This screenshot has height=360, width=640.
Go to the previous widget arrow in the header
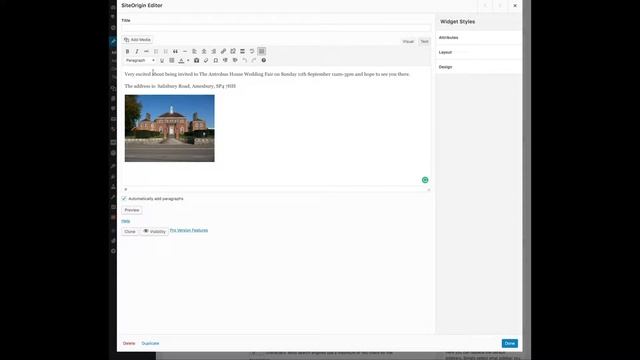coord(485,6)
